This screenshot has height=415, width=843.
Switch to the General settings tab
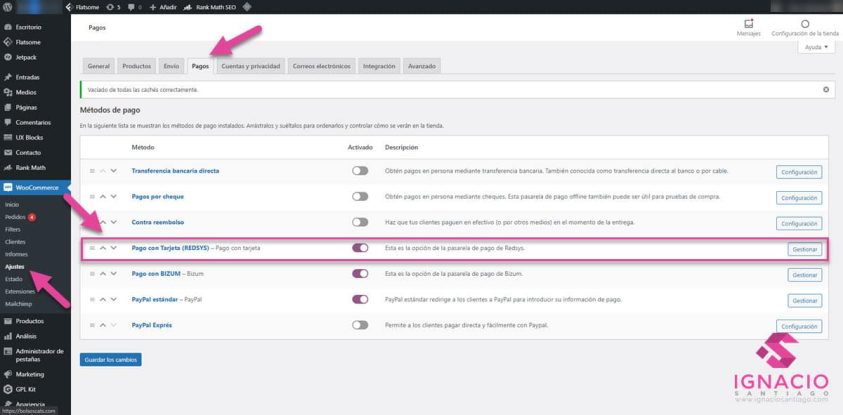click(98, 66)
